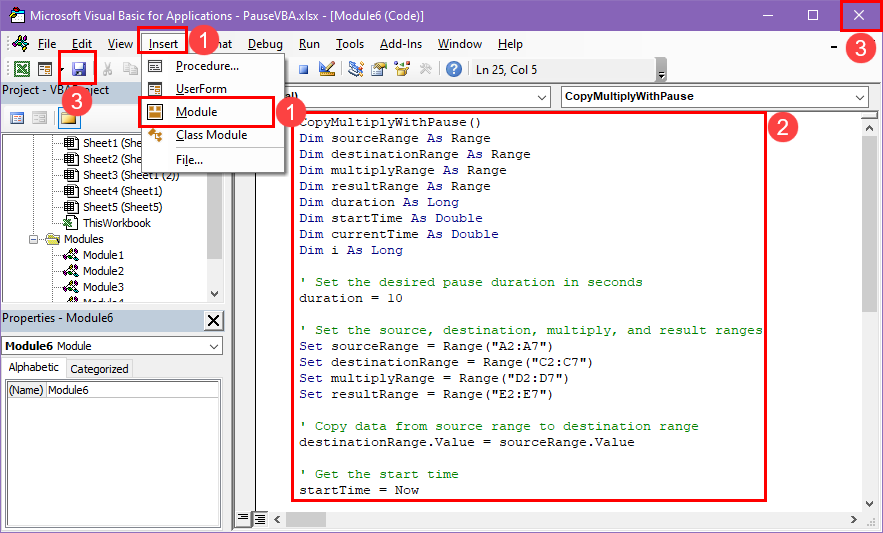Viewport: 883px width, 533px height.
Task: Click the Cut scissors icon
Action: [107, 69]
